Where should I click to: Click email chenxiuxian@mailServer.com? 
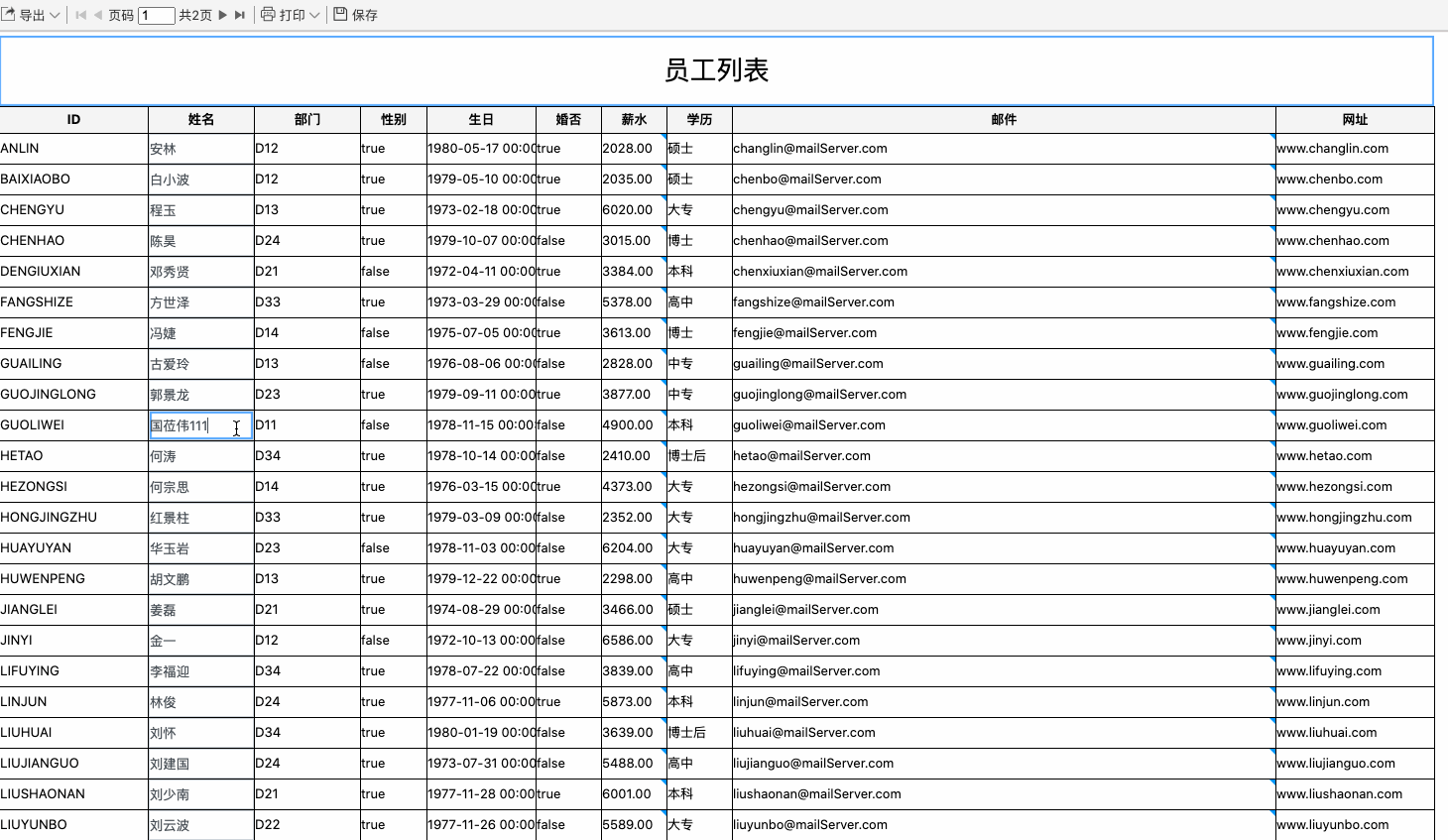820,271
